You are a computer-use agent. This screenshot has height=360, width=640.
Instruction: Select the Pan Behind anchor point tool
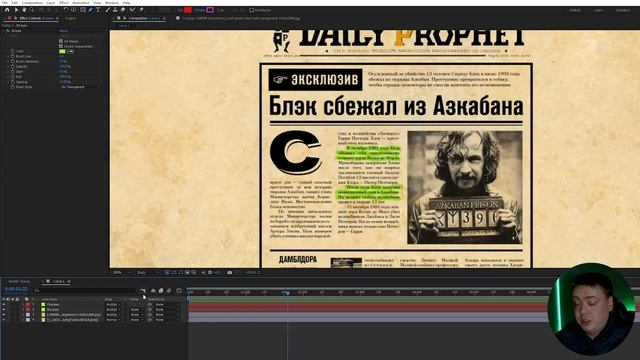73,10
